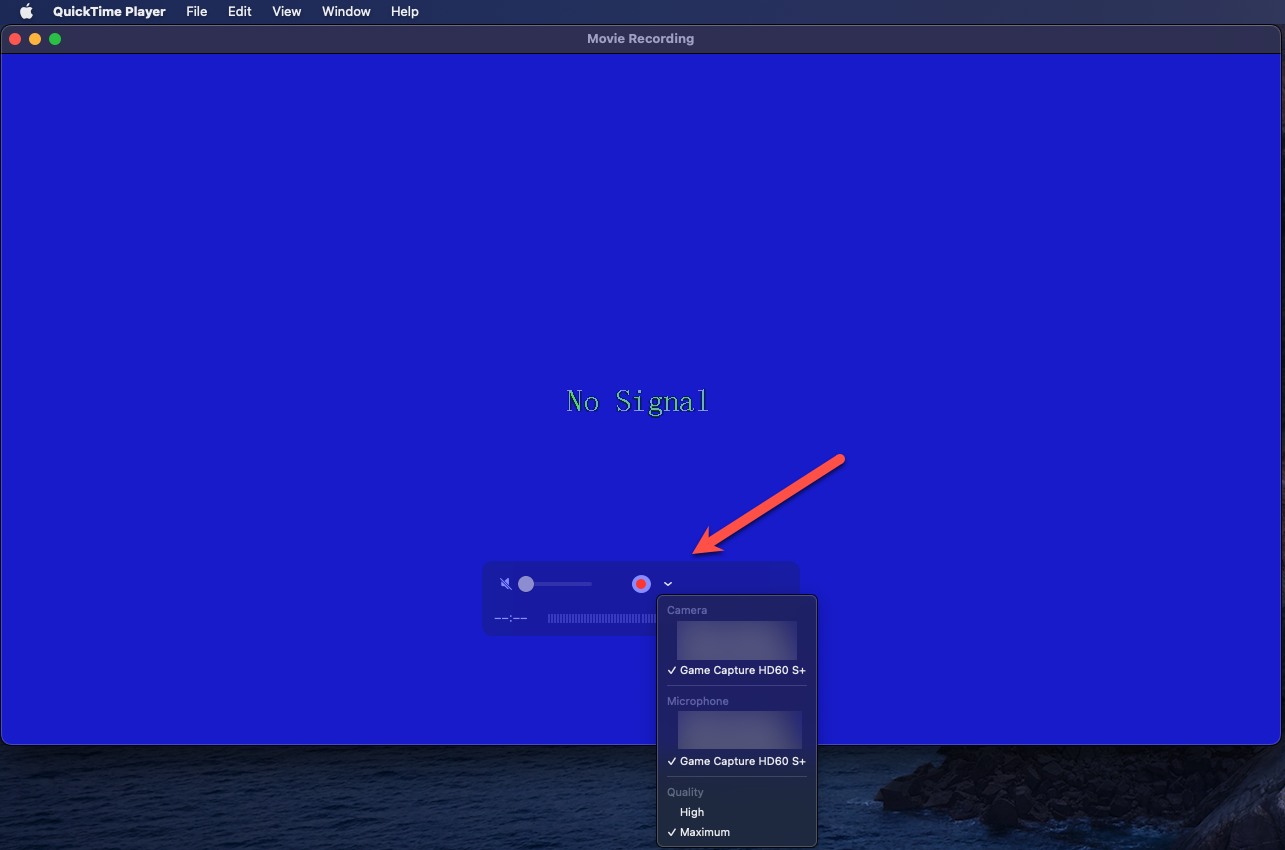Image resolution: width=1285 pixels, height=850 pixels.
Task: Choose Game Capture HD60 S+ as camera
Action: (x=741, y=670)
